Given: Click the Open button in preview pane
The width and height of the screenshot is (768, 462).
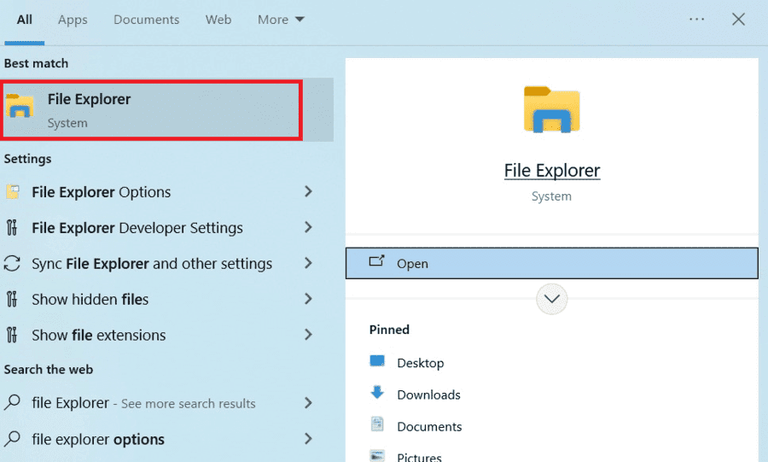Looking at the screenshot, I should pyautogui.click(x=552, y=263).
